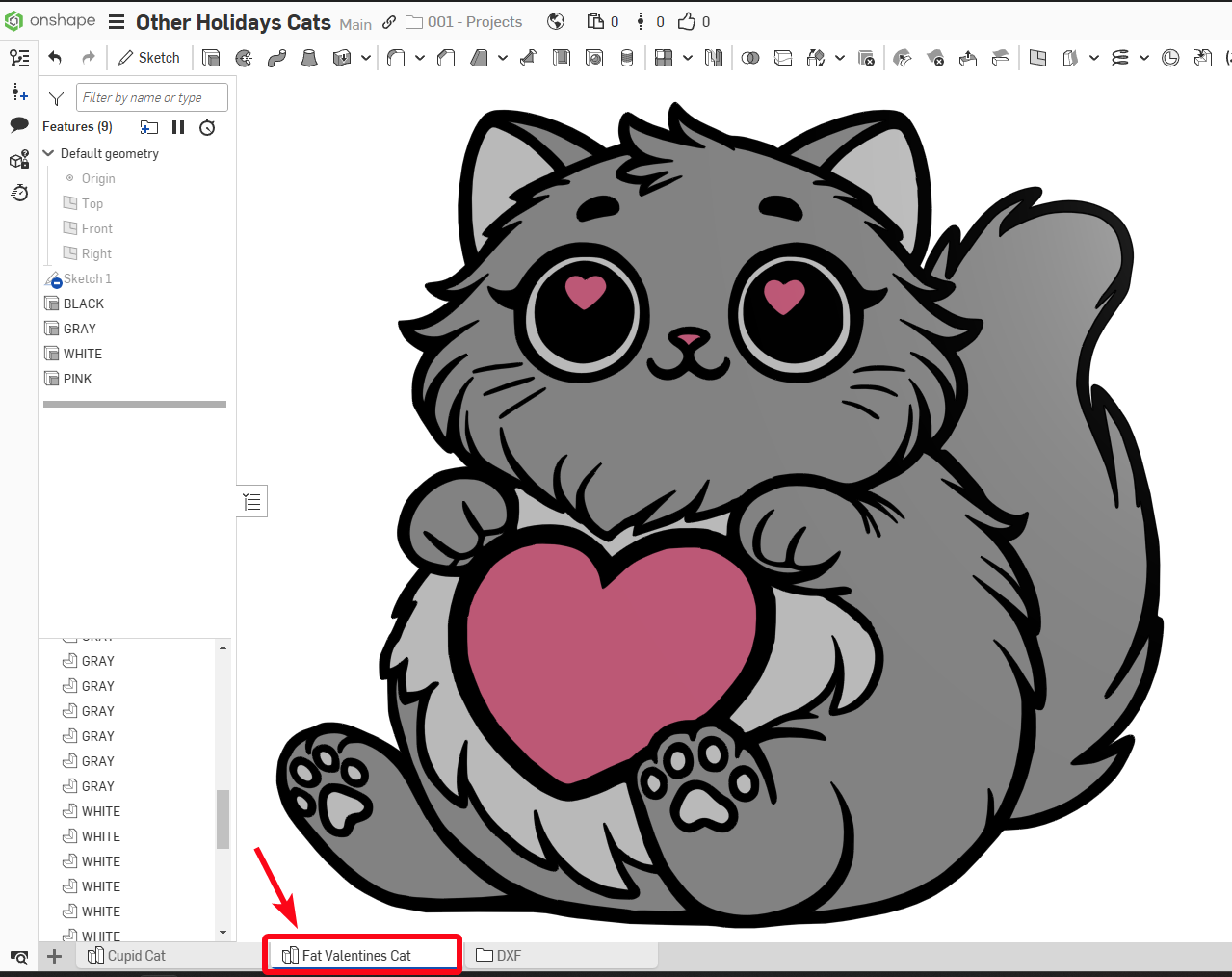Click the document title Other Holidays Cats
The width and height of the screenshot is (1232, 977).
tap(233, 22)
